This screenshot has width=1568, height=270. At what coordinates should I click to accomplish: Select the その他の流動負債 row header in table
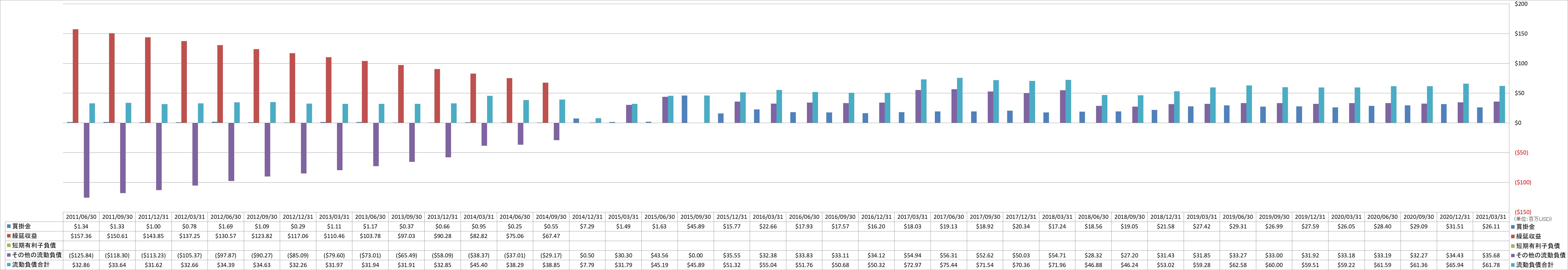[x=37, y=255]
